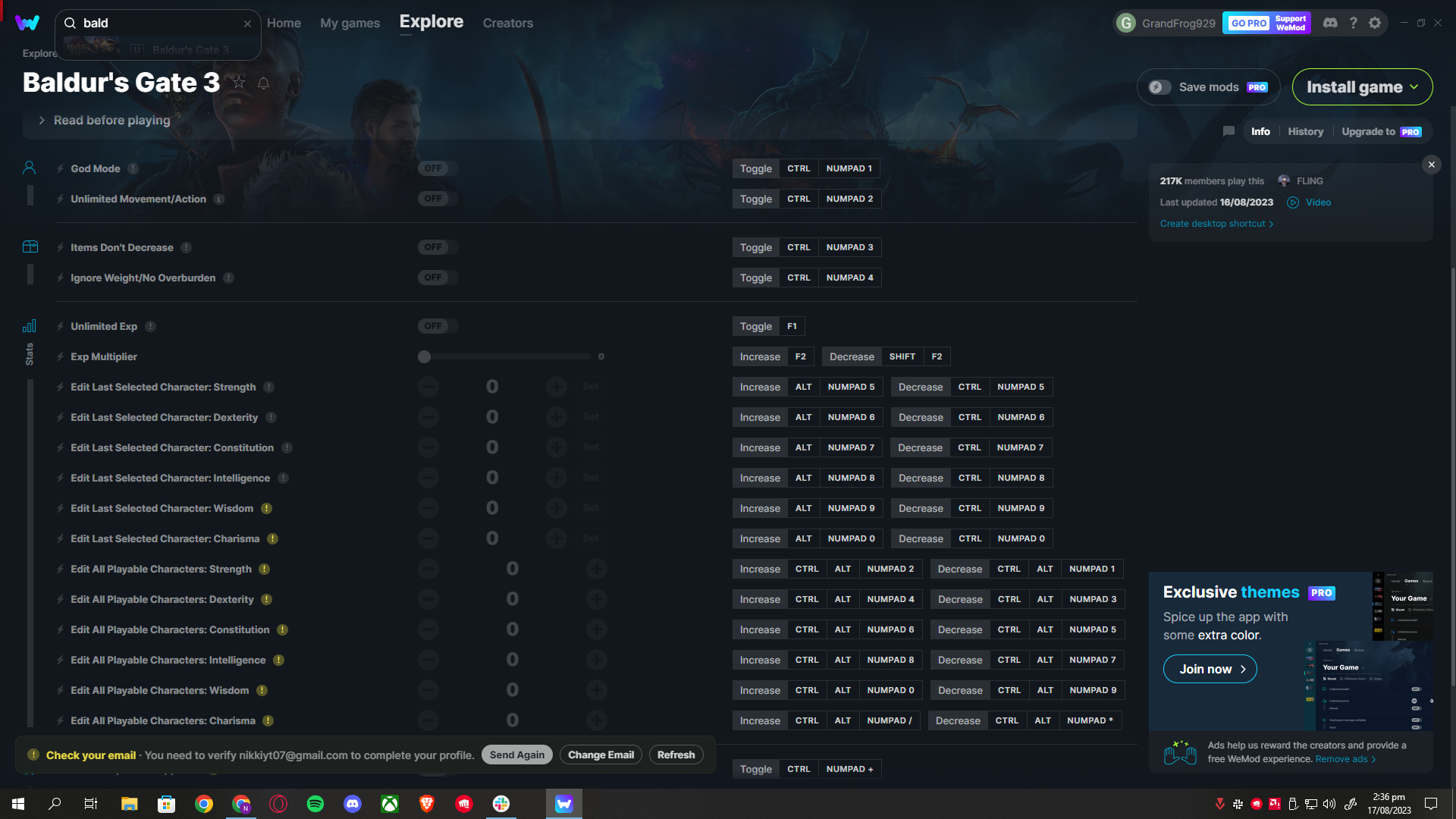The image size is (1456, 819).
Task: Open the Video link
Action: click(1309, 202)
